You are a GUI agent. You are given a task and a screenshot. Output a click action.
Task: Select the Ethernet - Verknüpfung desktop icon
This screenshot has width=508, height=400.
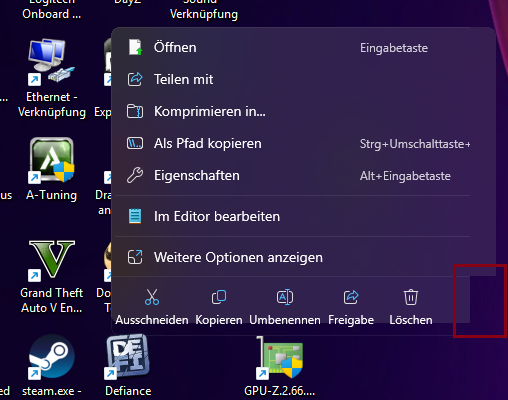click(x=52, y=78)
